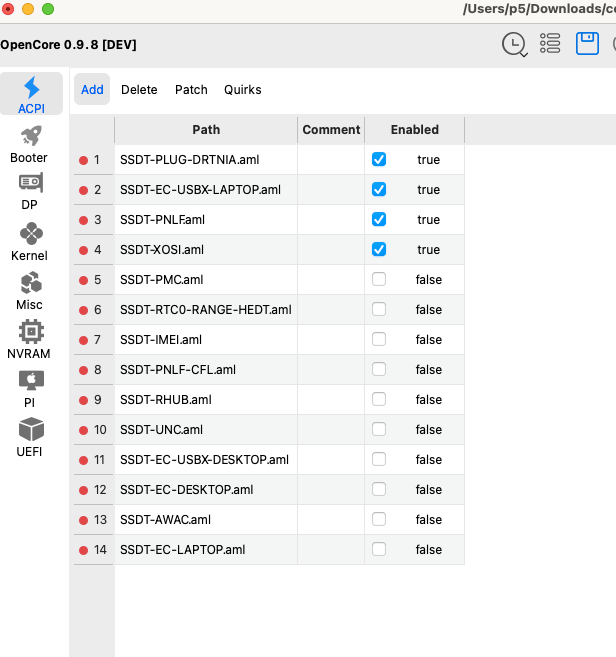616x657 pixels.
Task: Enable the SSDT-AWAC.aml checkbox
Action: point(379,519)
